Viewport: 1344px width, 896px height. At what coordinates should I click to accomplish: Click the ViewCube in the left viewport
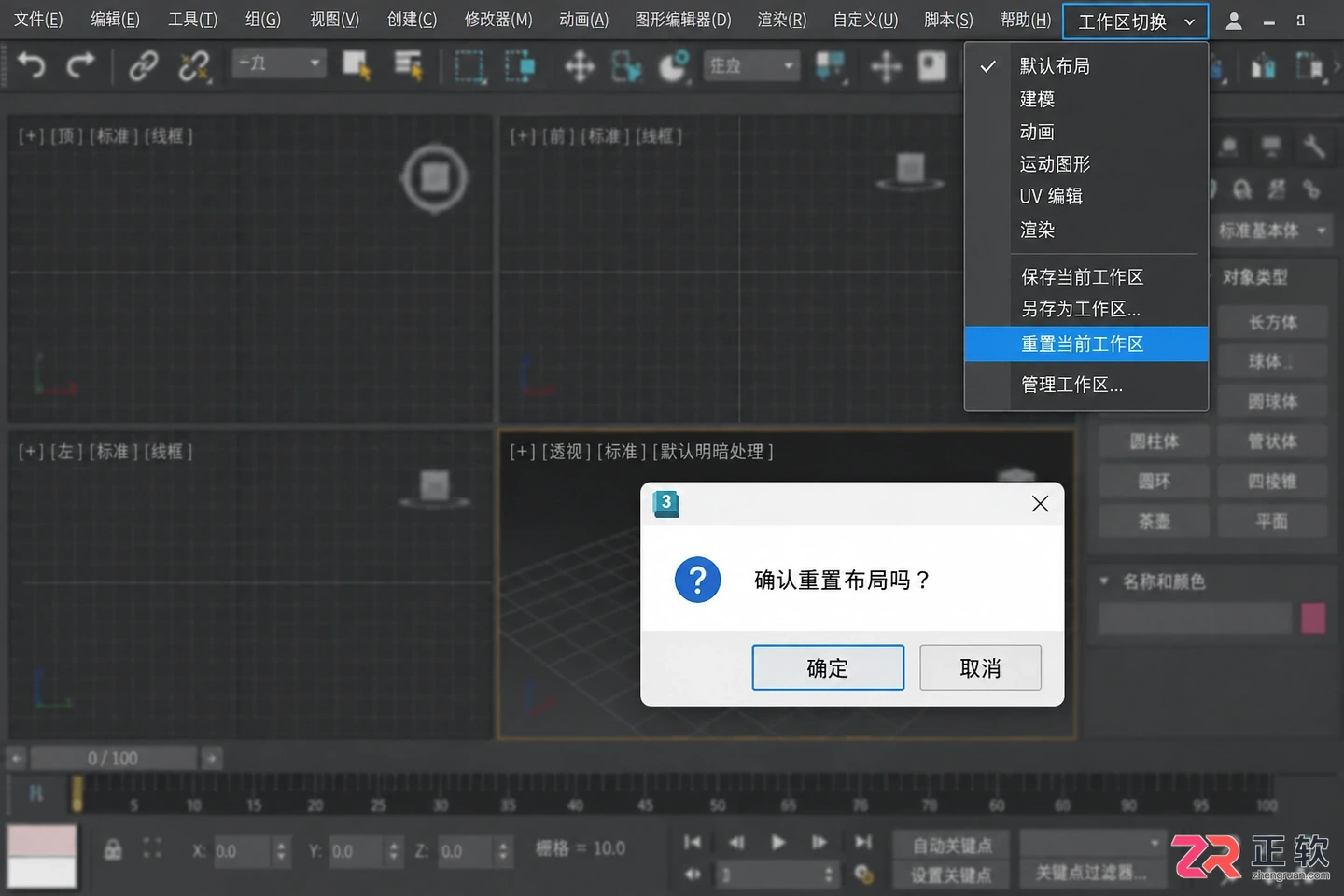tap(435, 488)
